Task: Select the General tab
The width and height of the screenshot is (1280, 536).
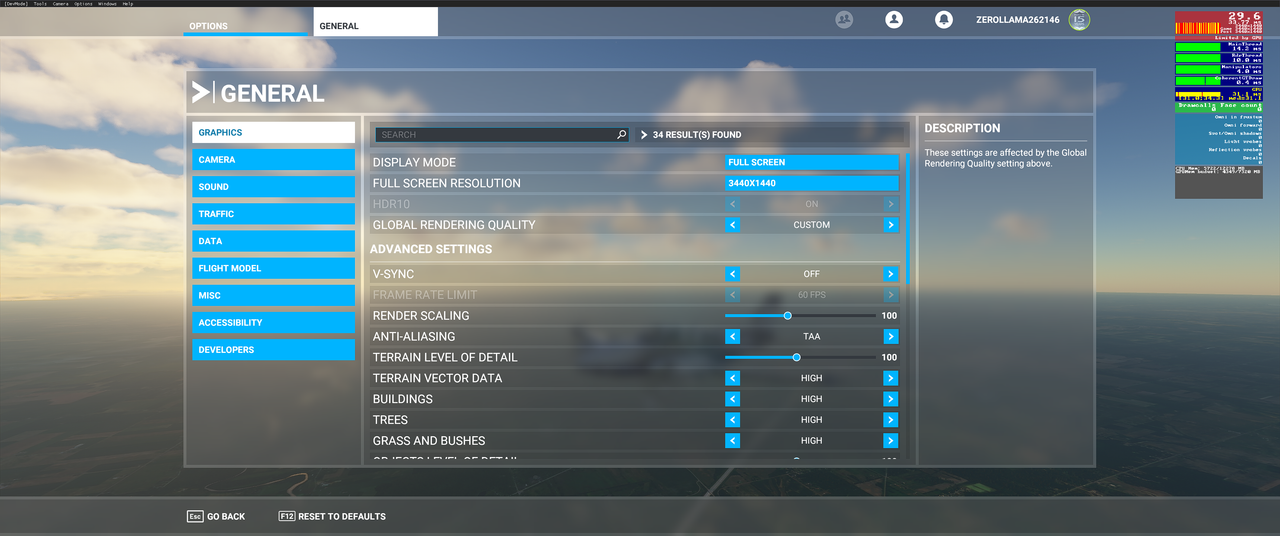Action: point(376,22)
